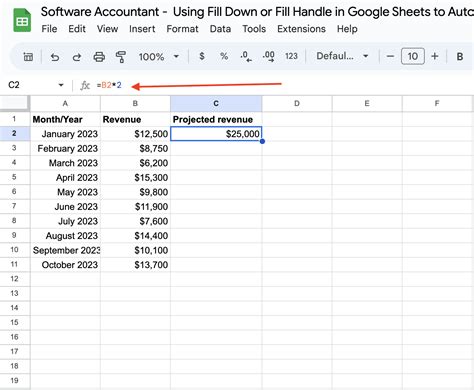Open the Insert menu
This screenshot has height=390, width=474.
coord(142,29)
